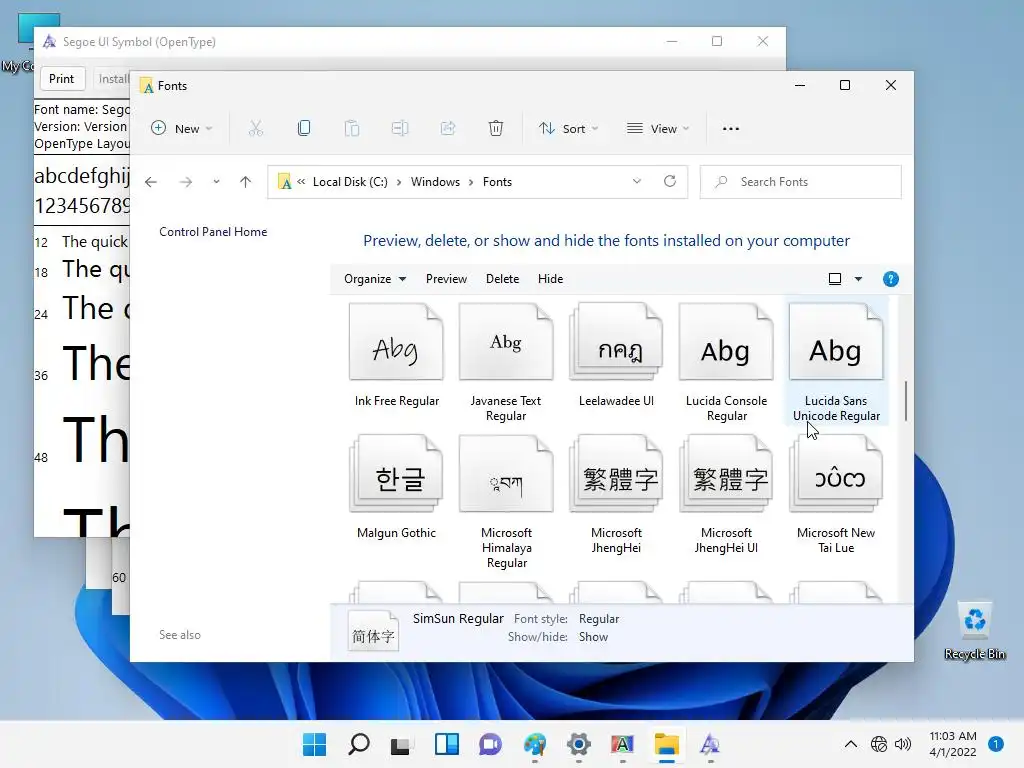This screenshot has height=768, width=1024.
Task: Open Chat app on the taskbar
Action: coord(490,744)
